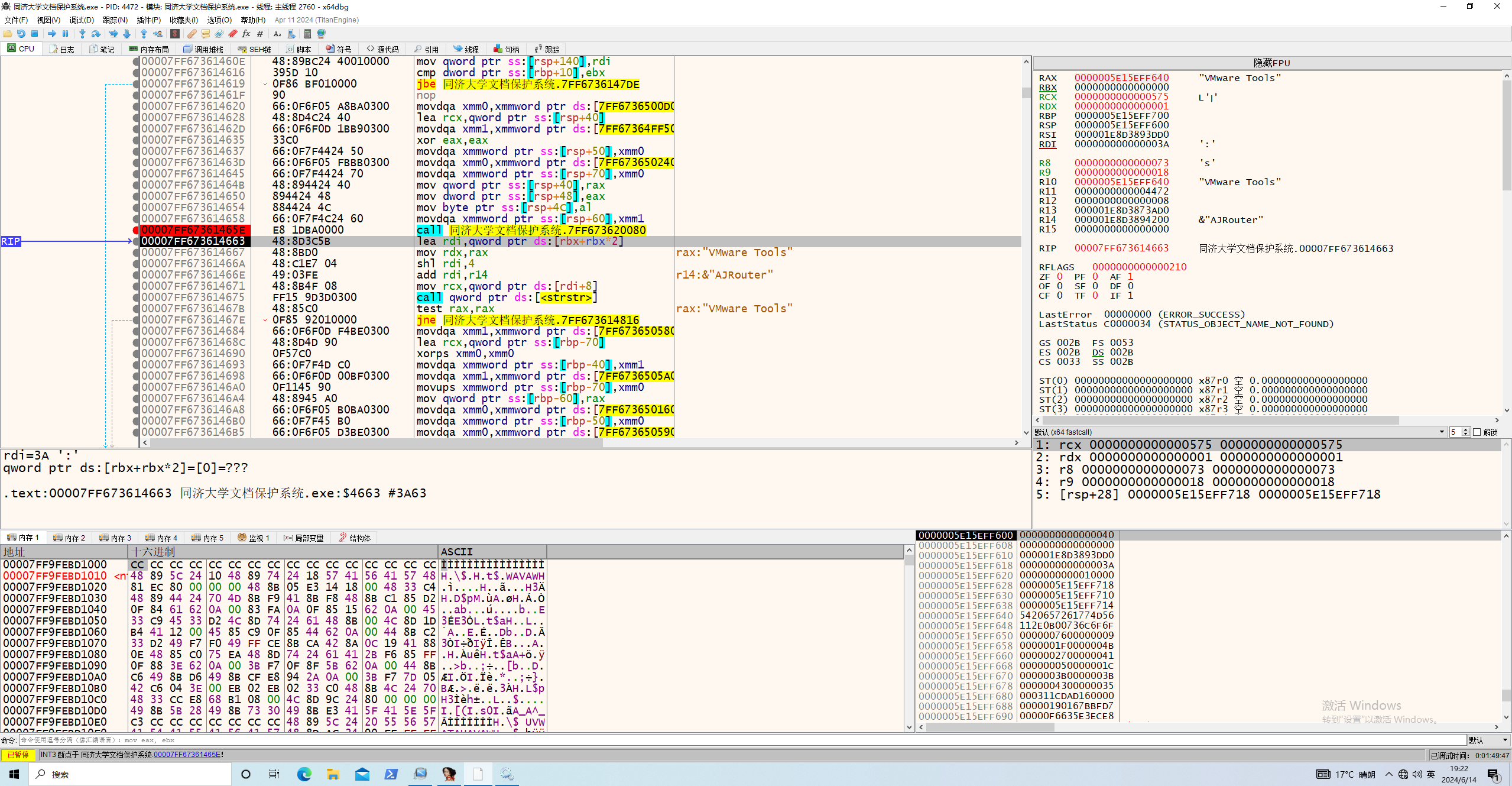Viewport: 1512px width, 786px height.
Task: Click the step over toolbar icon
Action: (96, 34)
